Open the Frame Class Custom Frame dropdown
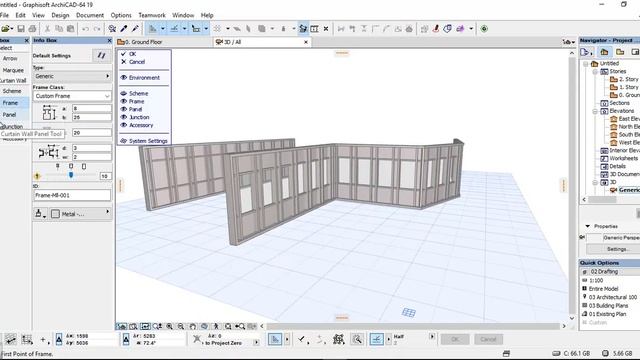 72,96
